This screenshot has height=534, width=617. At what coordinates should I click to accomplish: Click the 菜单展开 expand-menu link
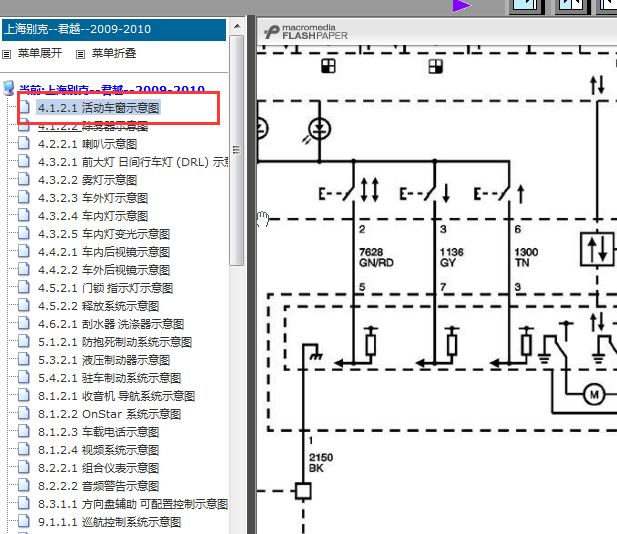coord(40,53)
